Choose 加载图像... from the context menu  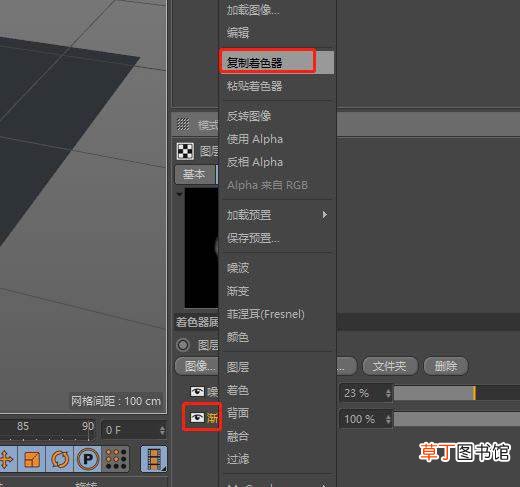click(x=253, y=10)
